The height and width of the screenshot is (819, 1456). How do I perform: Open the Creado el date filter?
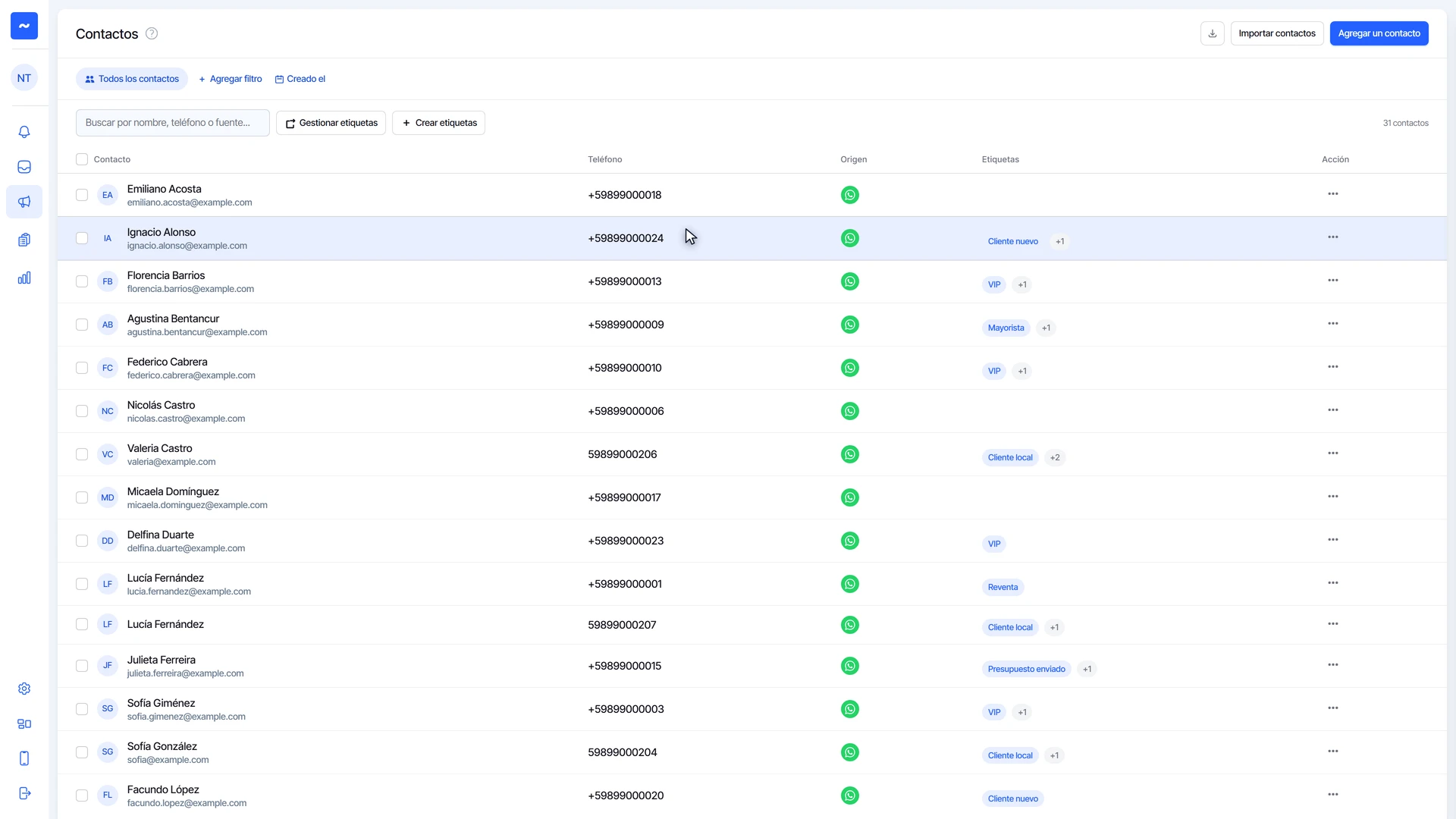[300, 79]
